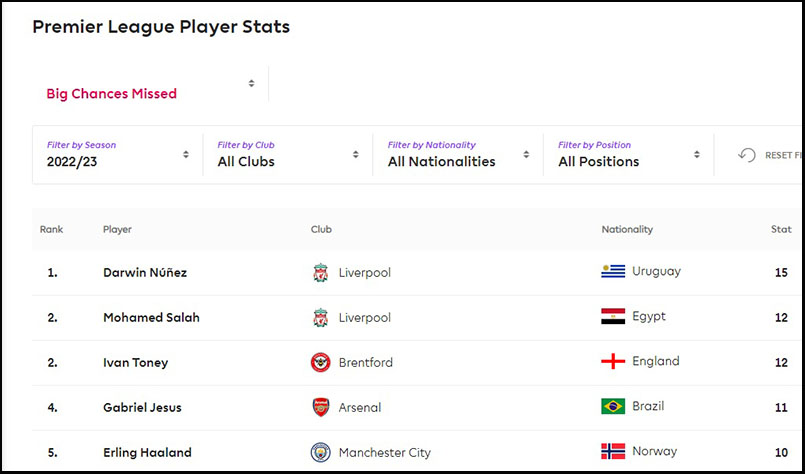Click the Liverpool crest beside Darwin Núñez
The height and width of the screenshot is (474, 805).
(x=320, y=273)
